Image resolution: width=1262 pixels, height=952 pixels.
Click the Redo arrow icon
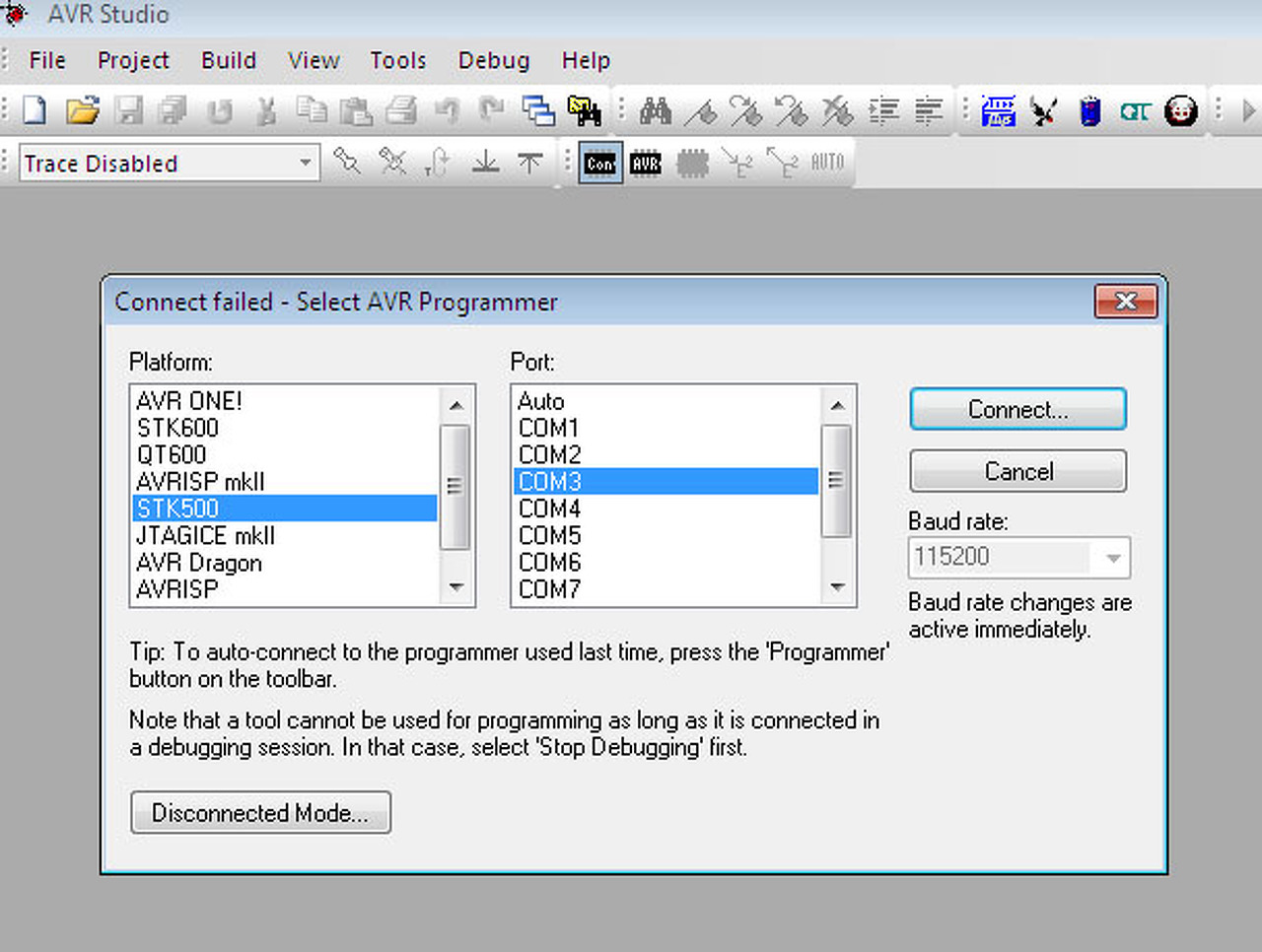click(x=491, y=109)
